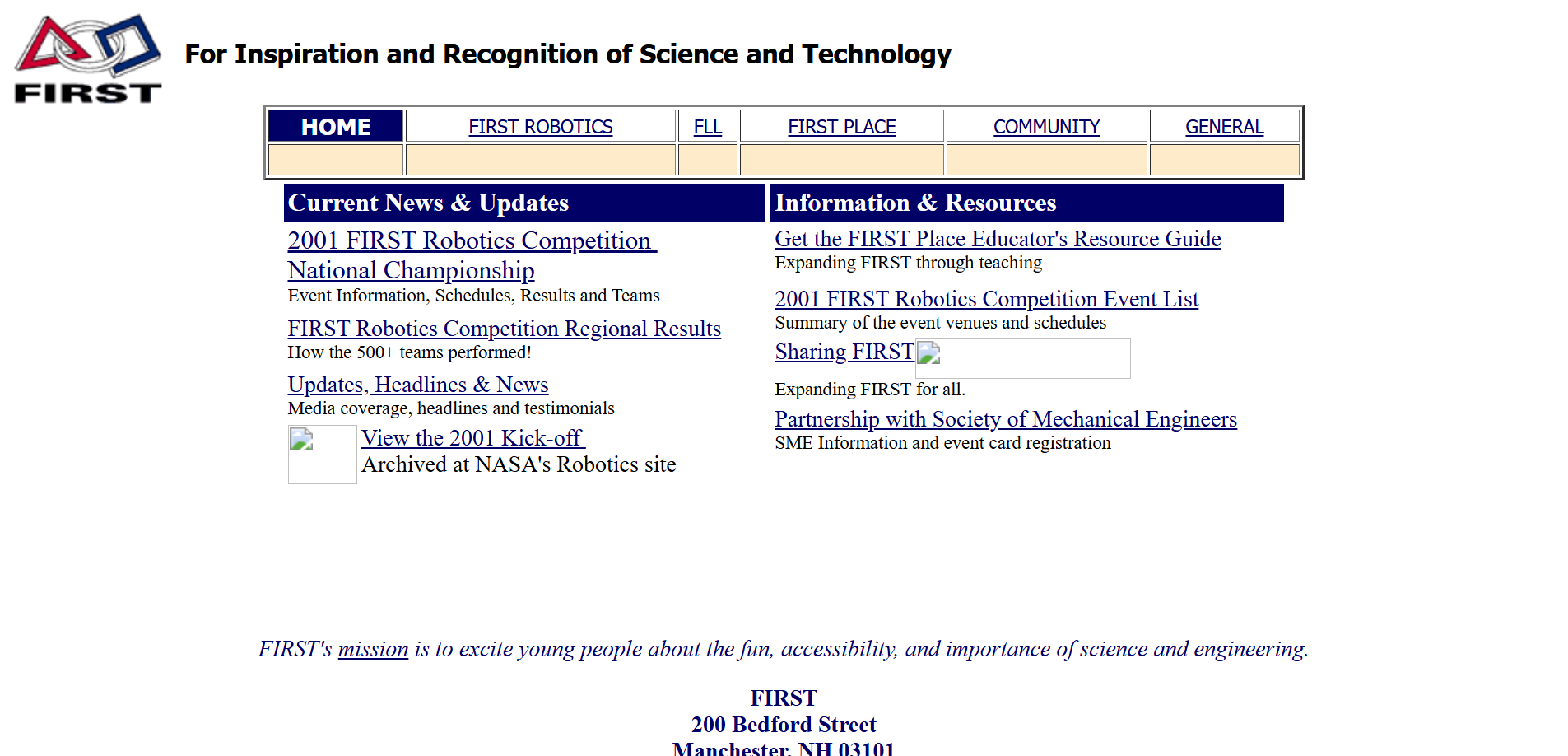Select the GENERAL navigation item
Image resolution: width=1568 pixels, height=756 pixels.
coord(1224,127)
